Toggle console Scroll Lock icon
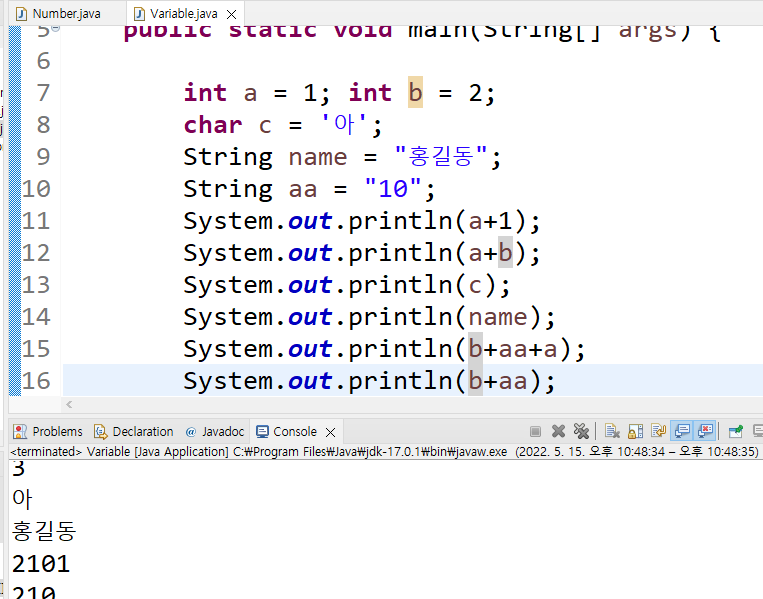This screenshot has height=599, width=763. 635,431
